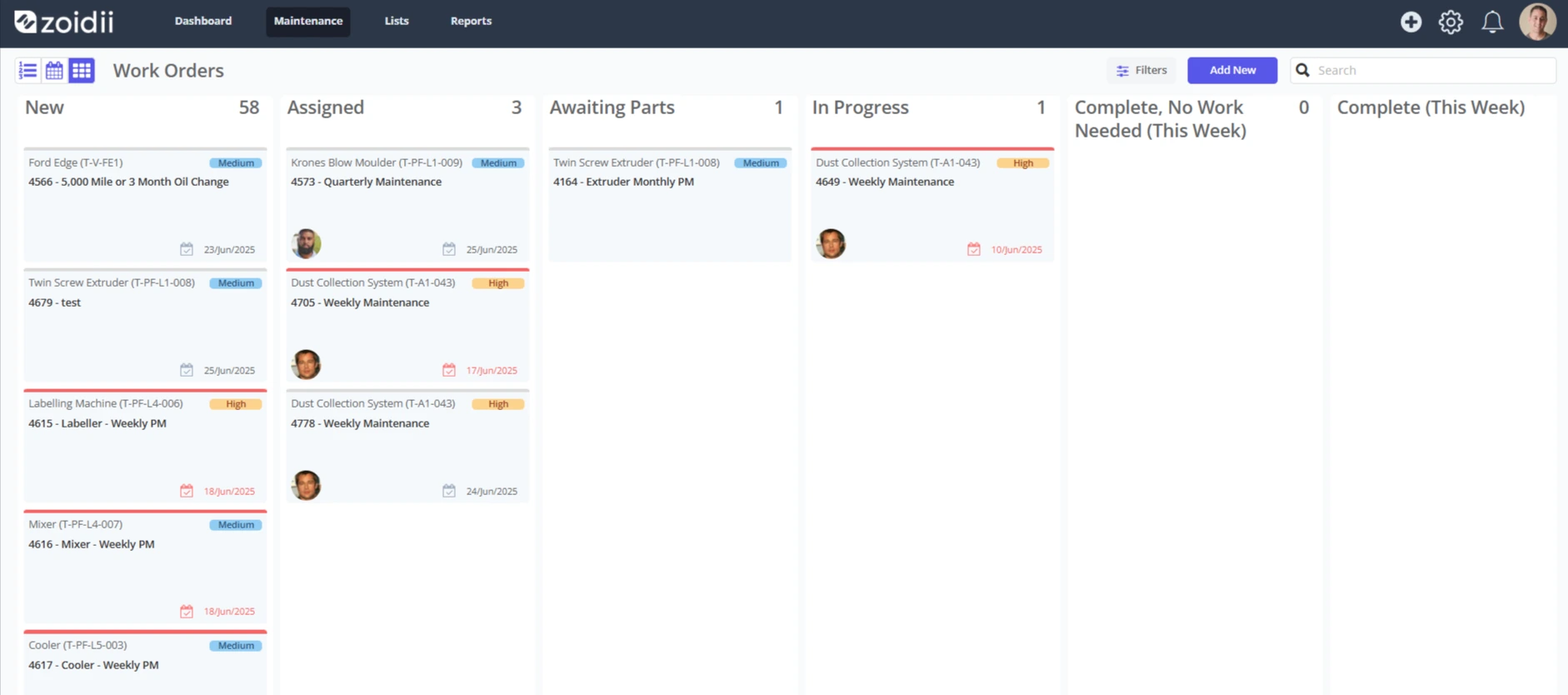Viewport: 1568px width, 695px height.
Task: Open 4778 - Weekly Maintenance
Action: pyautogui.click(x=360, y=423)
